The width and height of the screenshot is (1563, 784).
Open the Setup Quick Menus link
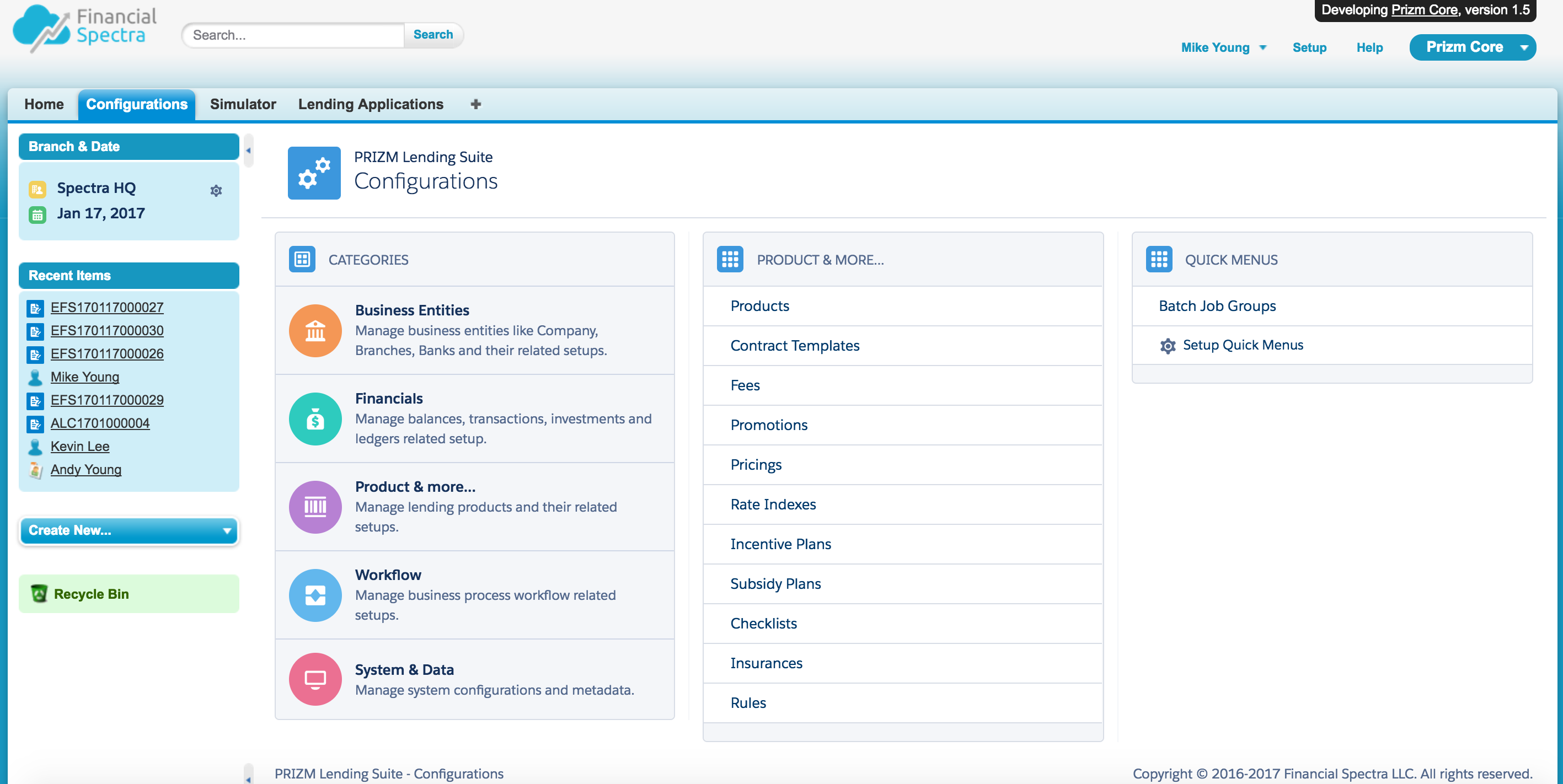[1243, 345]
